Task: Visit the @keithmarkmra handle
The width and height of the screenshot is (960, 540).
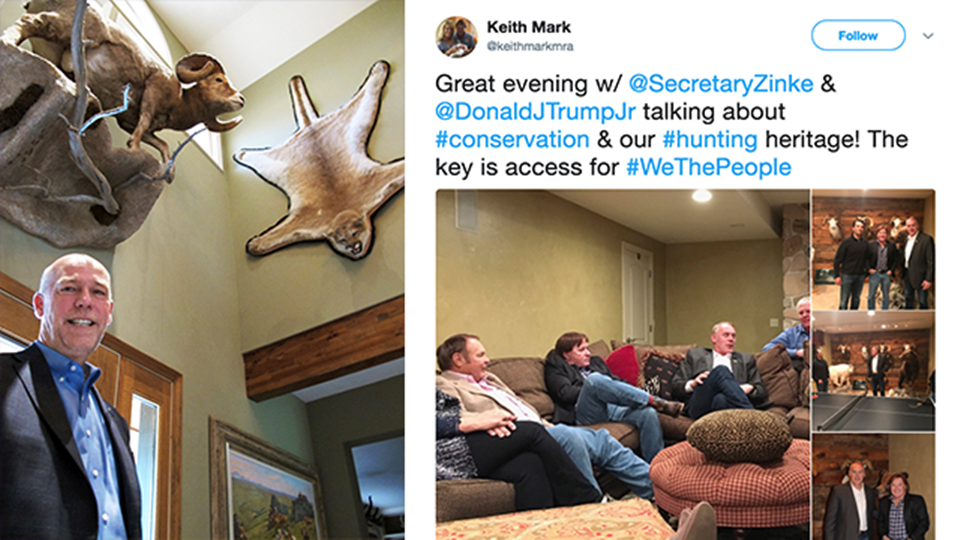Action: click(x=530, y=46)
